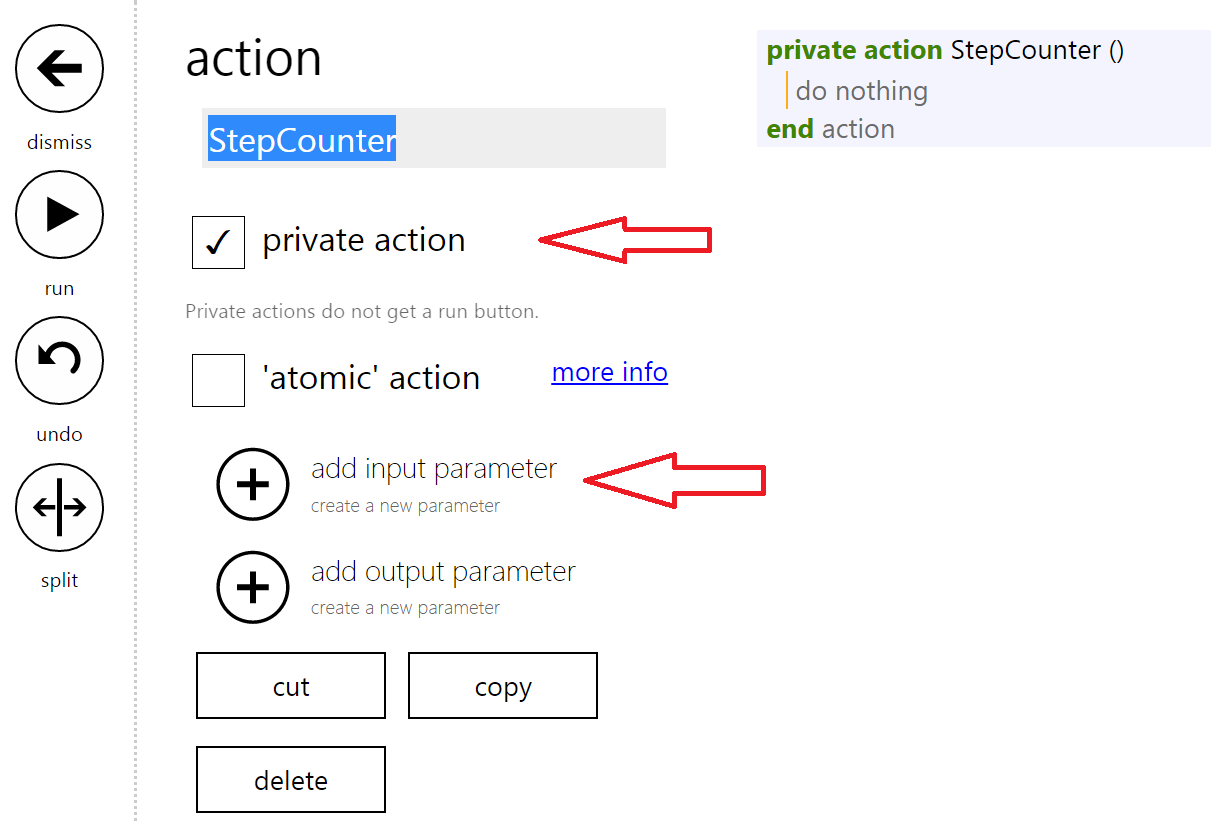Select the 'private action StepCounter ()' header line
The image size is (1211, 821).
pyautogui.click(x=945, y=50)
